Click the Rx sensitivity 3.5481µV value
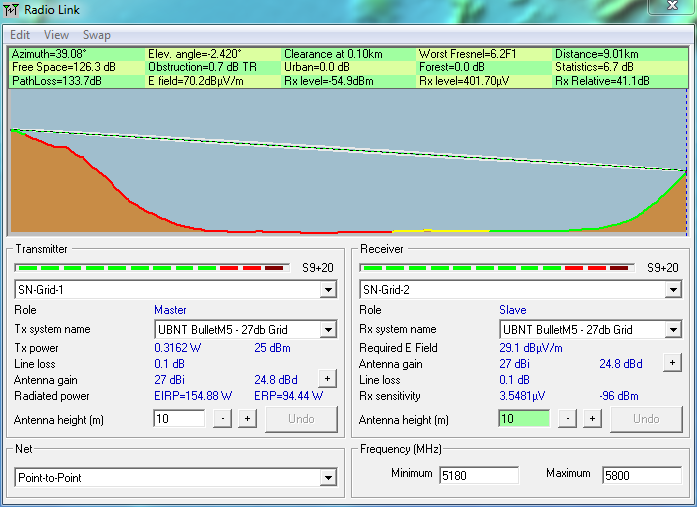This screenshot has width=697, height=507. click(x=522, y=395)
